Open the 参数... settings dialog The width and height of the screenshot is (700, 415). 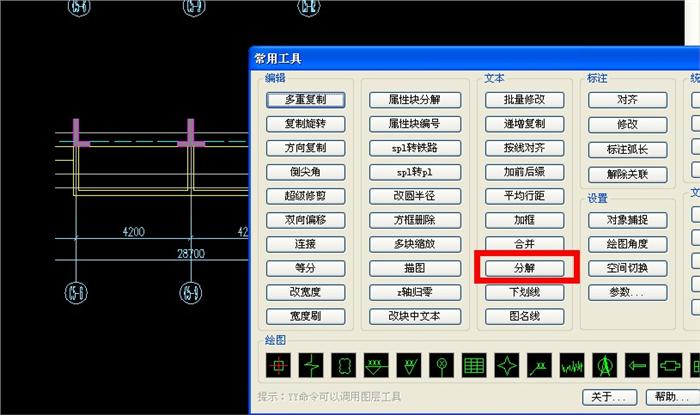point(628,293)
